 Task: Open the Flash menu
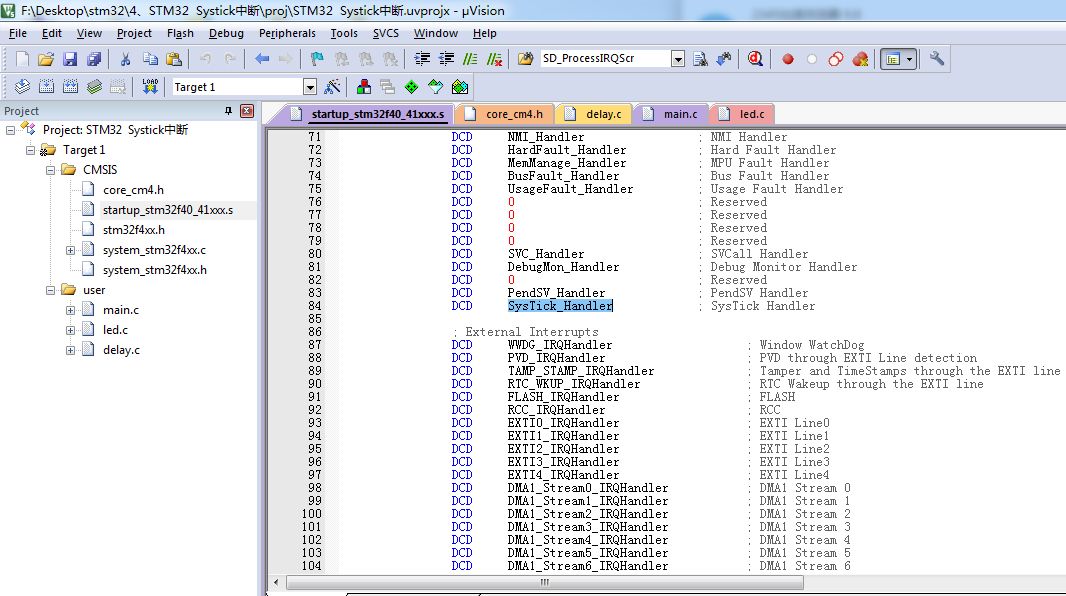pyautogui.click(x=181, y=33)
